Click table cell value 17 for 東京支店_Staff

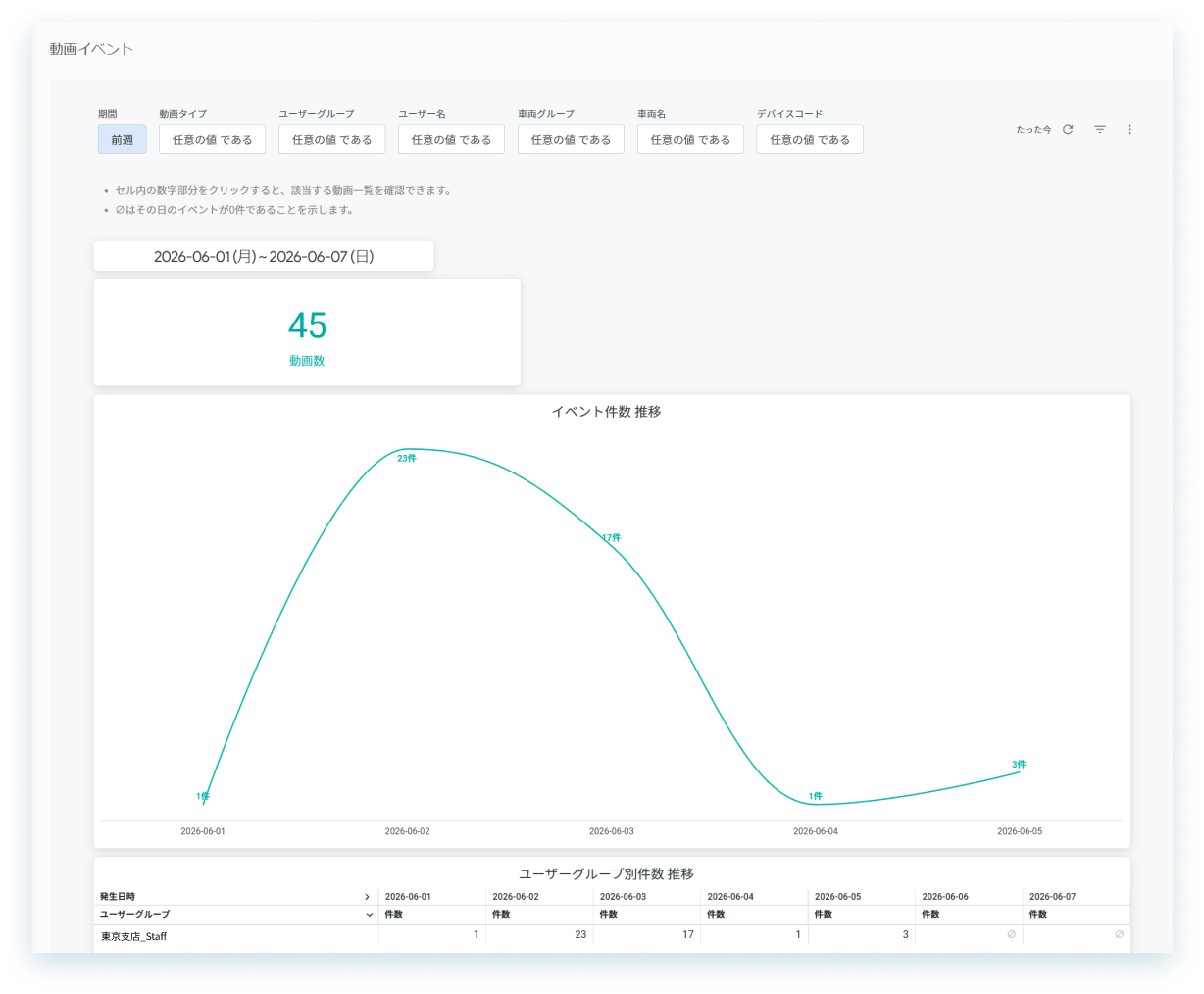688,935
